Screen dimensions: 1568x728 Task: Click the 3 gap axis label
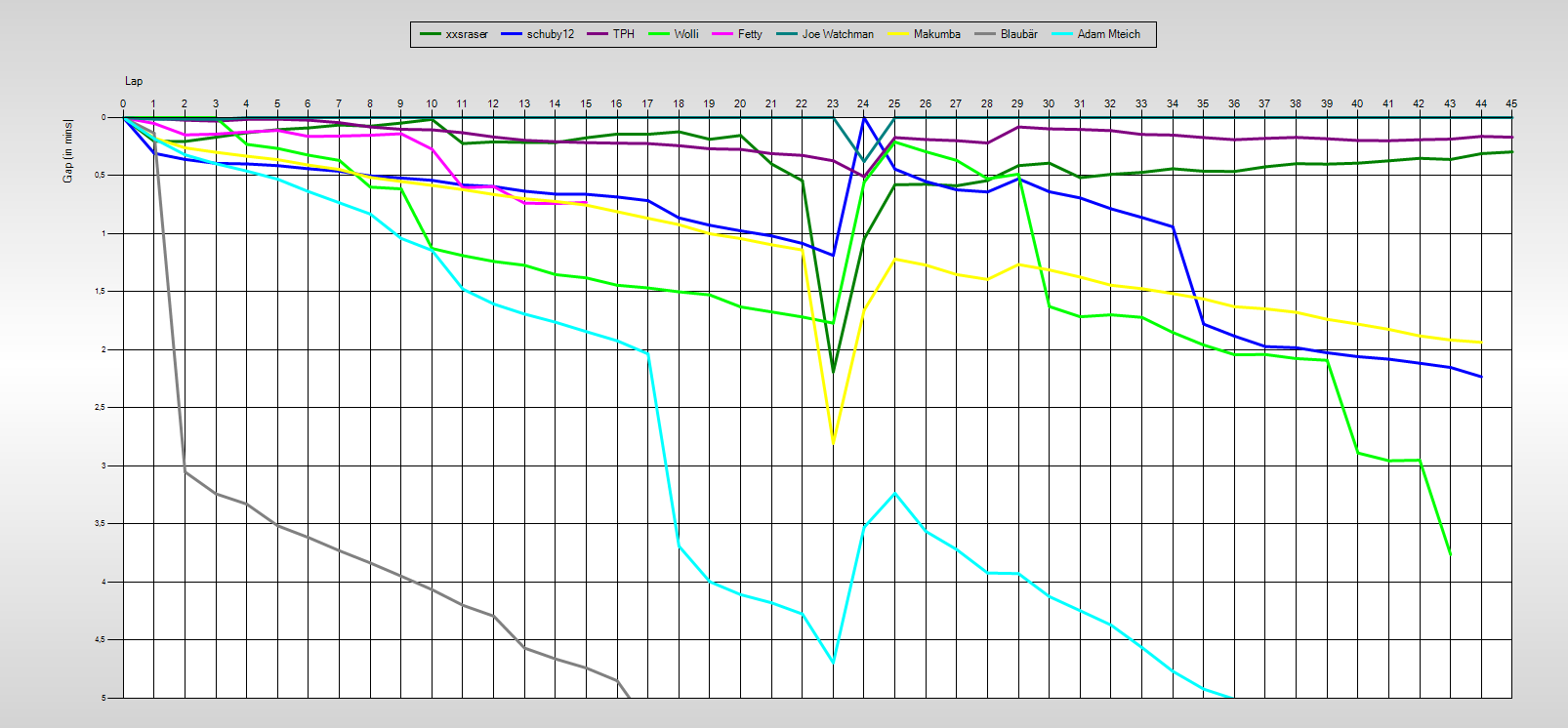(103, 465)
